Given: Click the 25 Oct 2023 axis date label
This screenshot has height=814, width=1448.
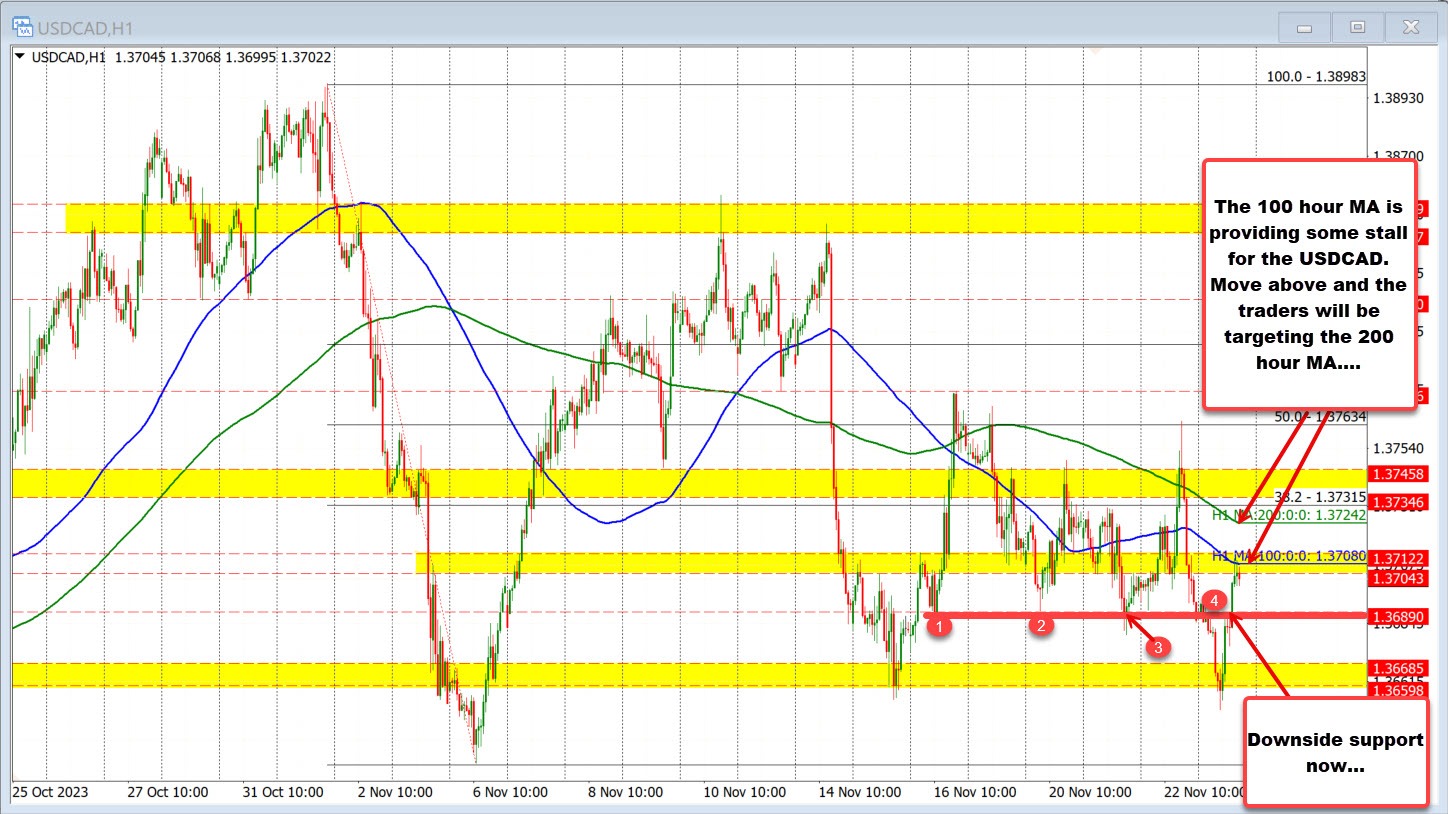Looking at the screenshot, I should pyautogui.click(x=51, y=791).
